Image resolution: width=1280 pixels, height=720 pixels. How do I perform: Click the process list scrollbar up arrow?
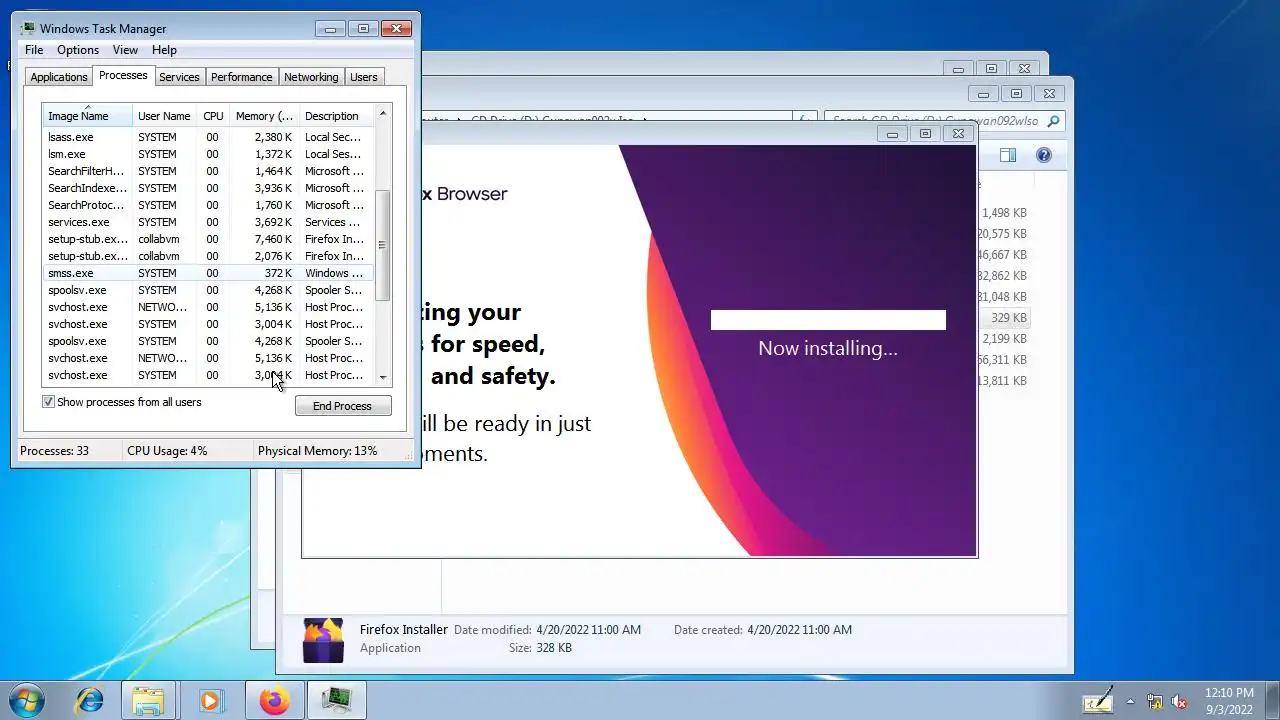[x=382, y=114]
